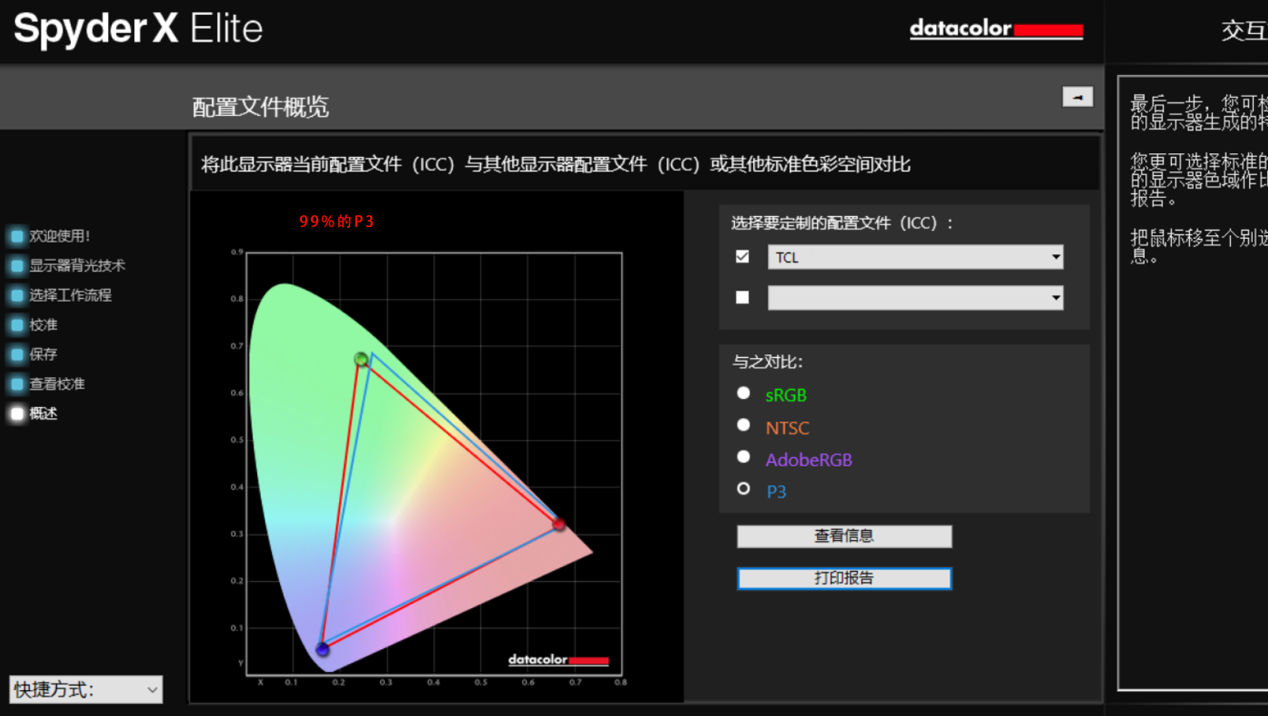The width and height of the screenshot is (1268, 716).
Task: Click the 查看信息 button
Action: (x=844, y=536)
